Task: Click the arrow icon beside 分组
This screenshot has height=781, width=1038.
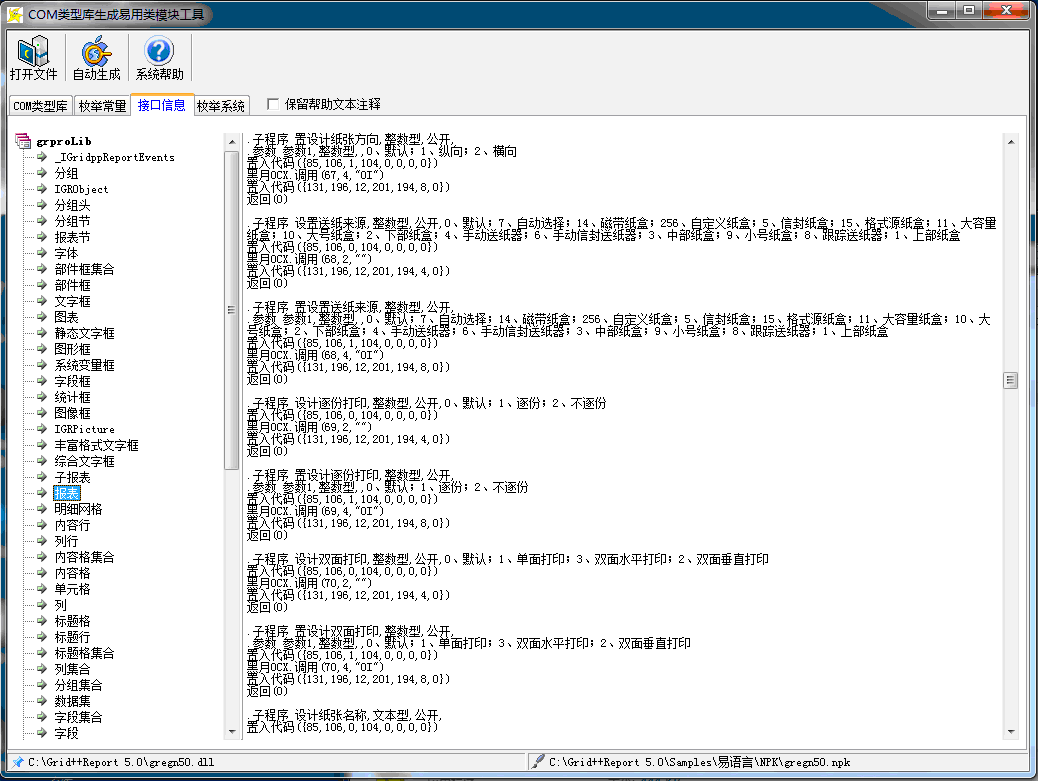Action: point(42,173)
